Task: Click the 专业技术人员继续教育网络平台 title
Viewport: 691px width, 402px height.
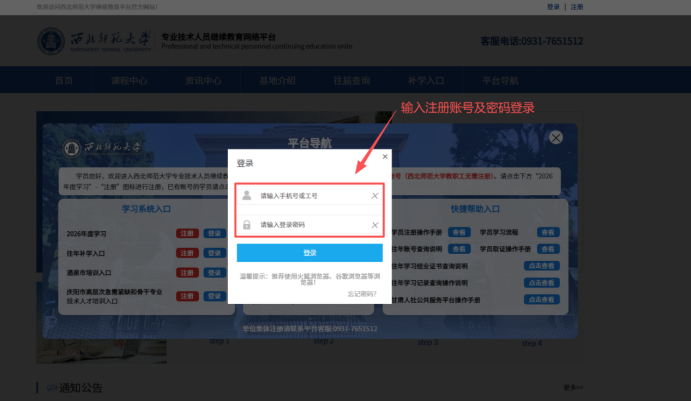Action: click(x=219, y=37)
